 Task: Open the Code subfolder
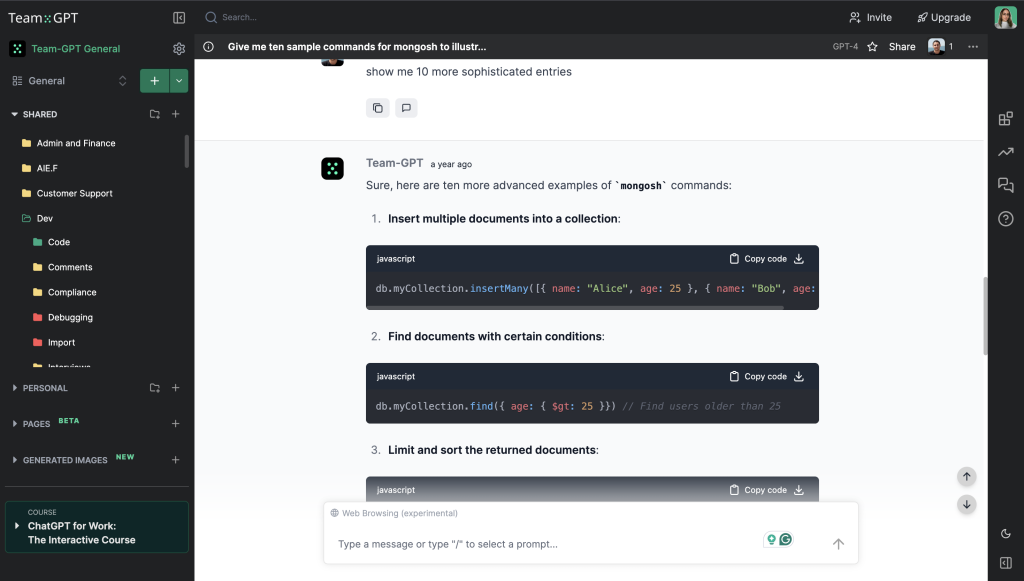(51, 242)
